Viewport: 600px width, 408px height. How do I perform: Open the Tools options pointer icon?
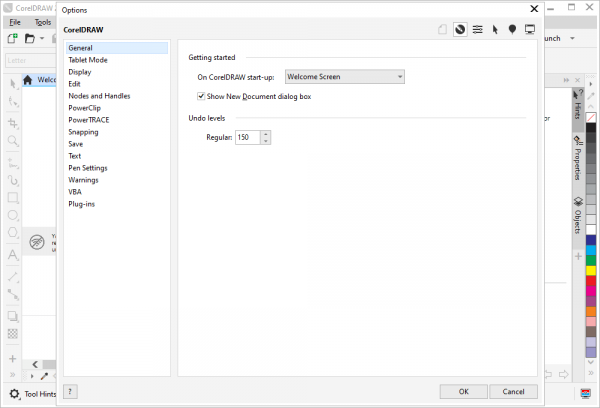[495, 30]
